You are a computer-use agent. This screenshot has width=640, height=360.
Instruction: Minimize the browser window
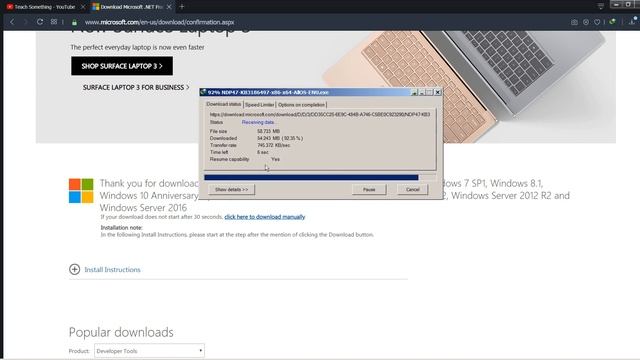616,4
